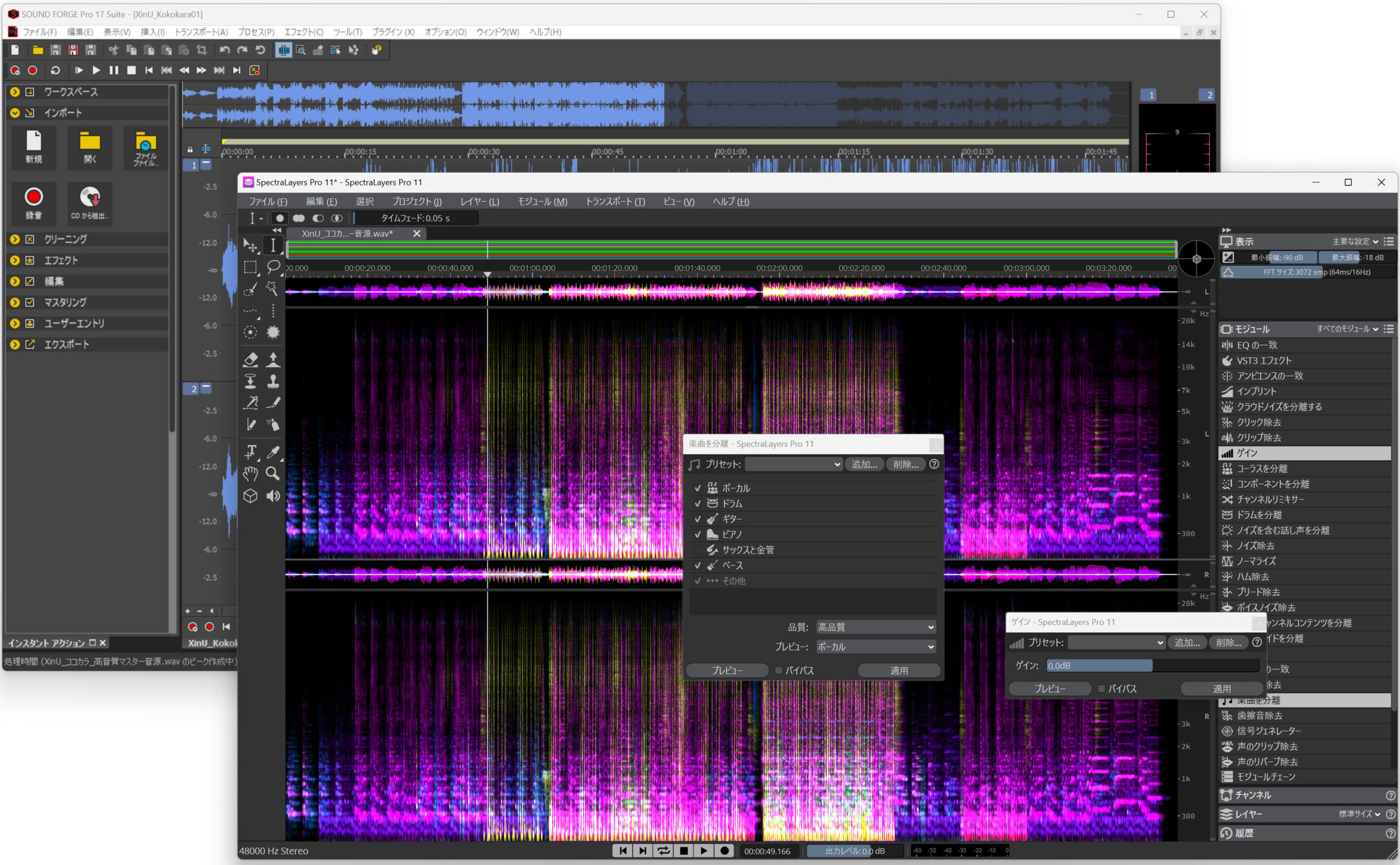Click the タイムフェード 0.05 s field

click(416, 218)
